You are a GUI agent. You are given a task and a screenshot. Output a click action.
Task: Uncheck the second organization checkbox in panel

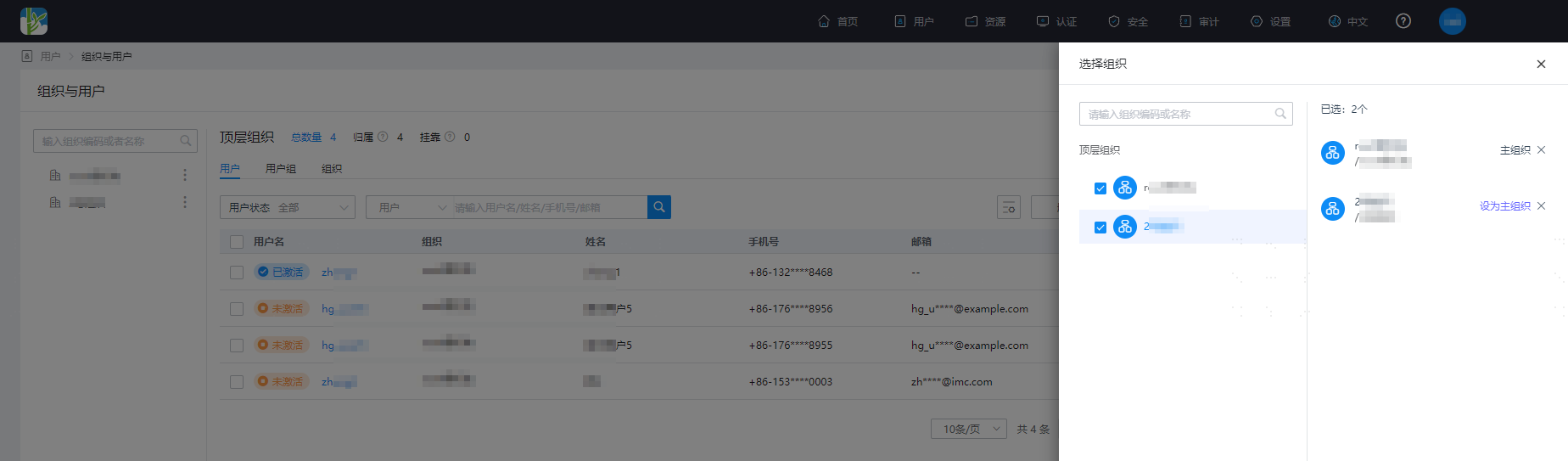(1100, 228)
